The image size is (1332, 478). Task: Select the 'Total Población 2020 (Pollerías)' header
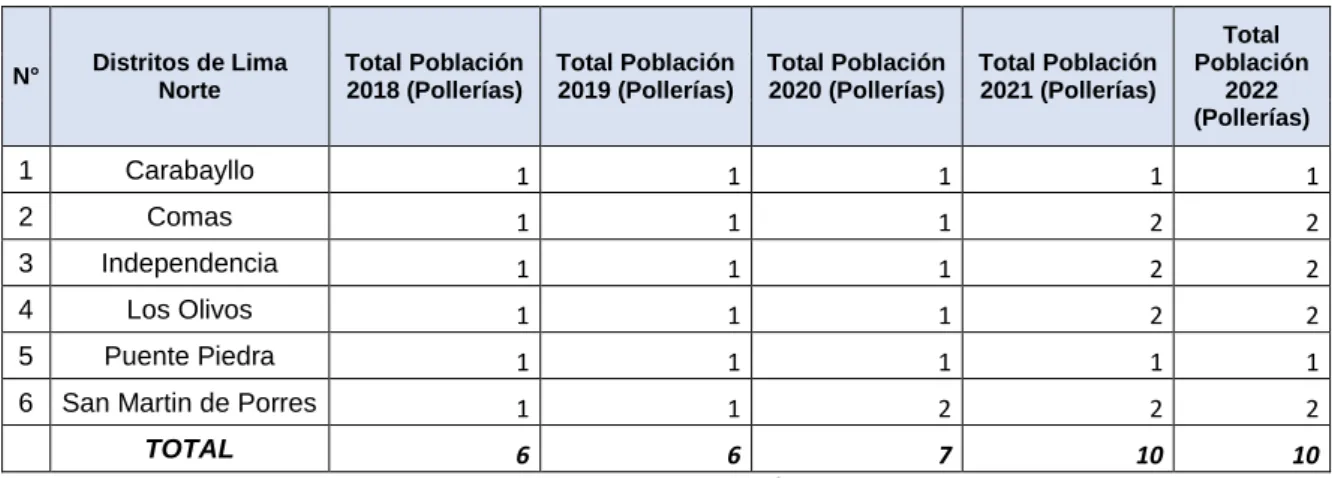tap(855, 77)
